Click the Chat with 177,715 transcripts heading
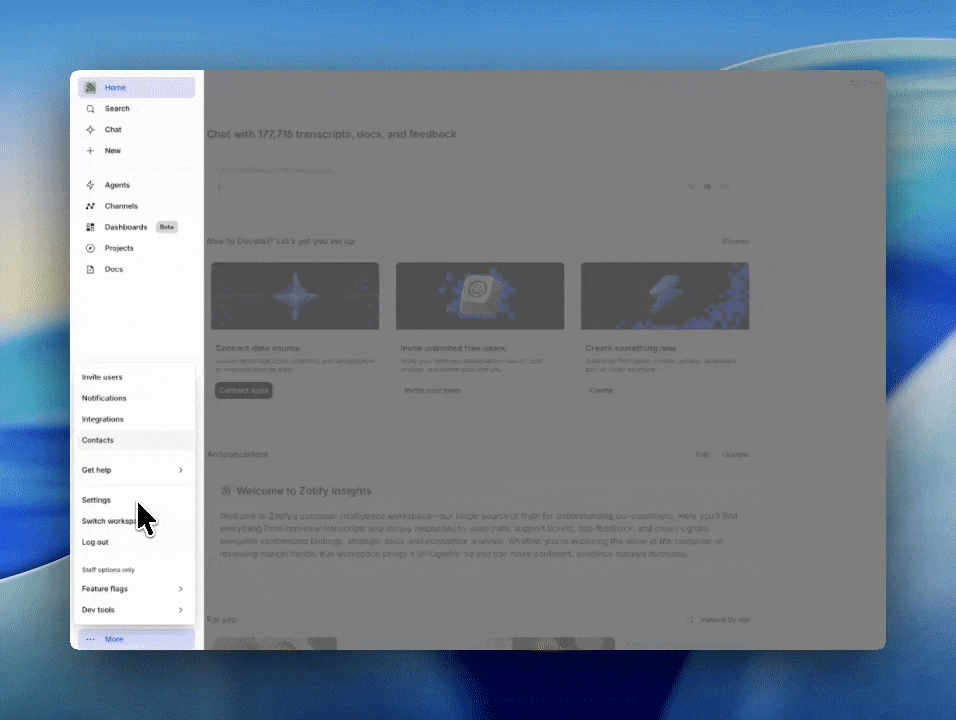956x720 pixels. (x=332, y=134)
